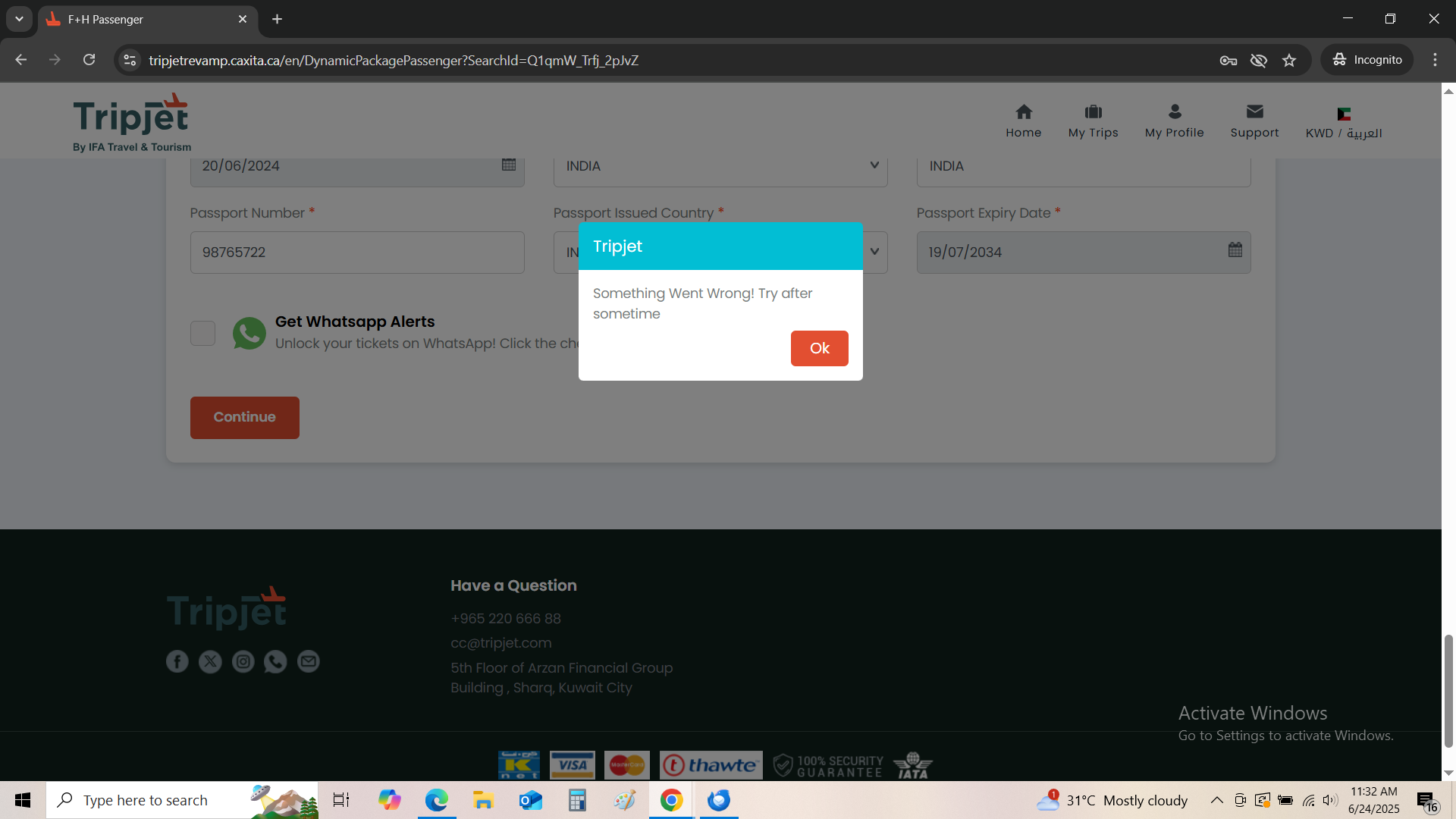This screenshot has width=1456, height=819.
Task: Click the Instagram footer icon
Action: pos(243,661)
